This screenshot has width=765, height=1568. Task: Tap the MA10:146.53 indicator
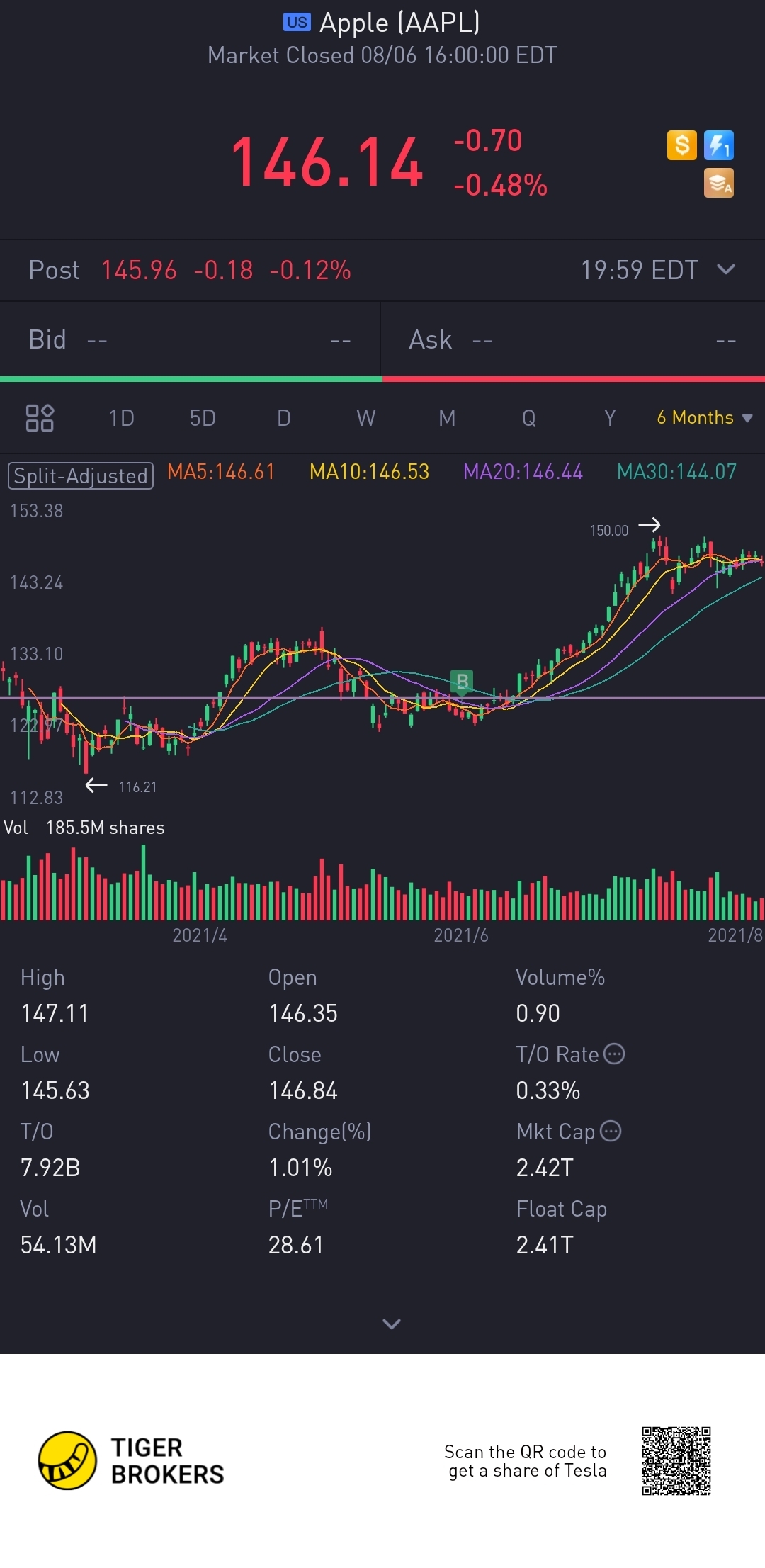tap(370, 472)
